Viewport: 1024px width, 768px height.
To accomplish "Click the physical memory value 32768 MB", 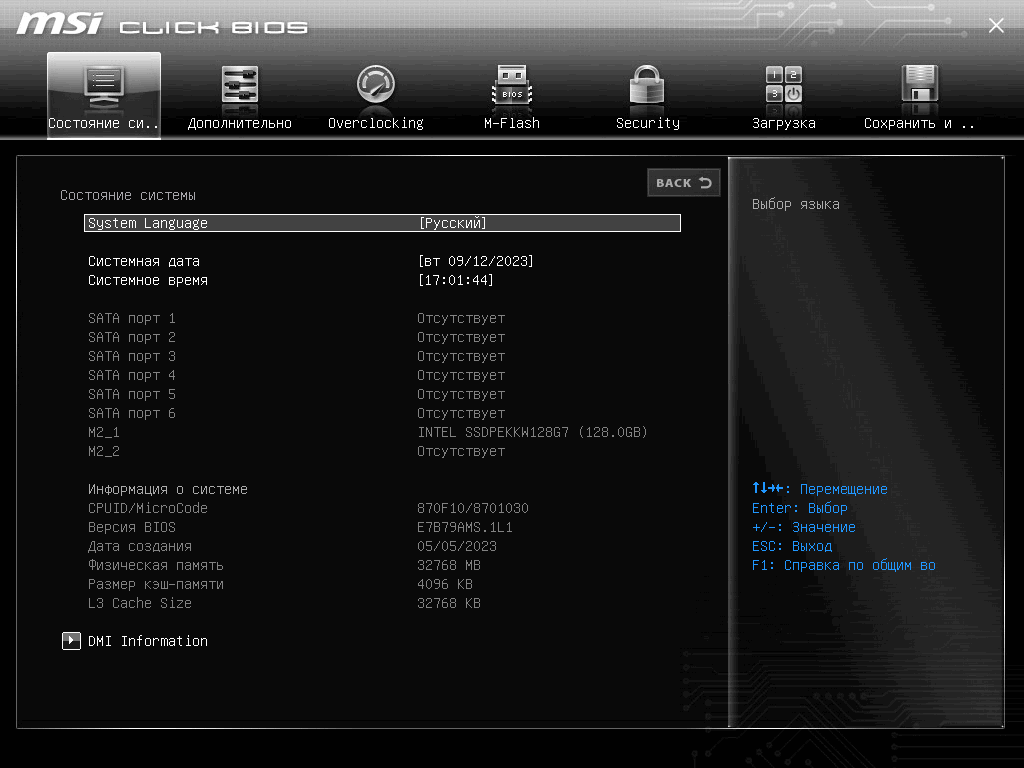I will 449,565.
